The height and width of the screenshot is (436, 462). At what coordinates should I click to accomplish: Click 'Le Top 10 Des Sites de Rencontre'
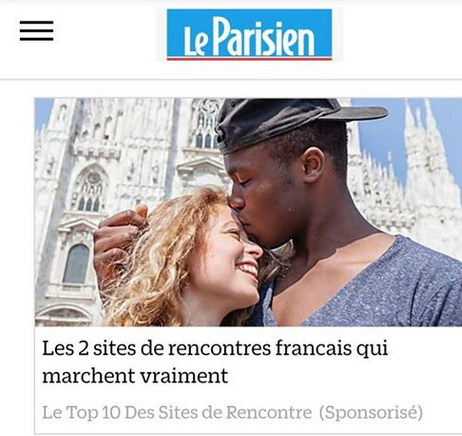coord(177,412)
